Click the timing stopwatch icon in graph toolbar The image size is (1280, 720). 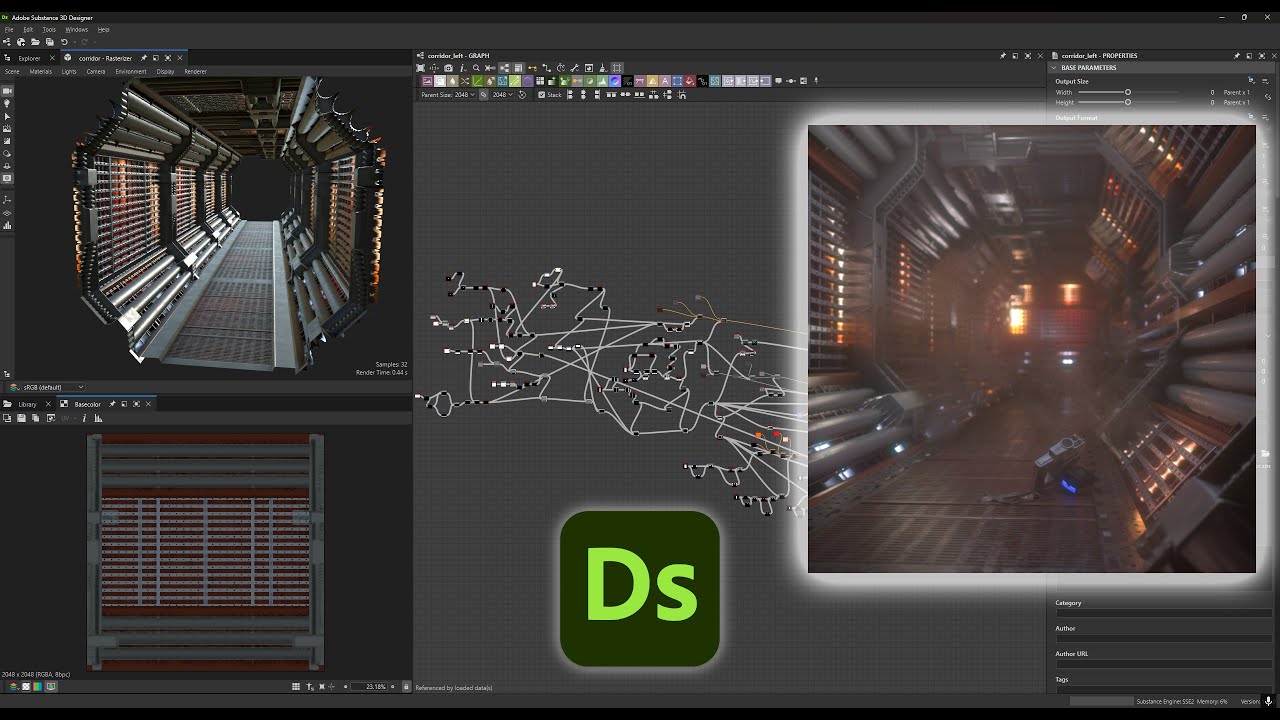(561, 68)
